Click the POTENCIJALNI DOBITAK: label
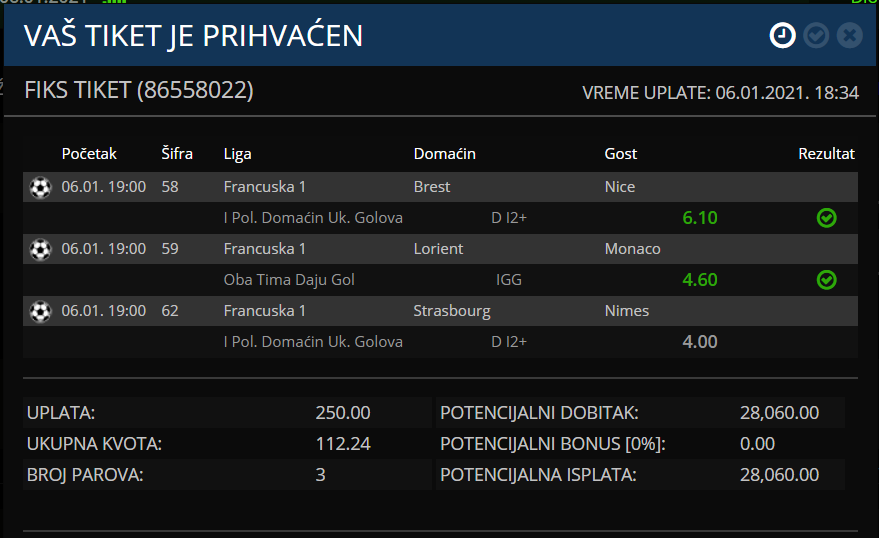Image resolution: width=879 pixels, height=538 pixels. point(539,413)
